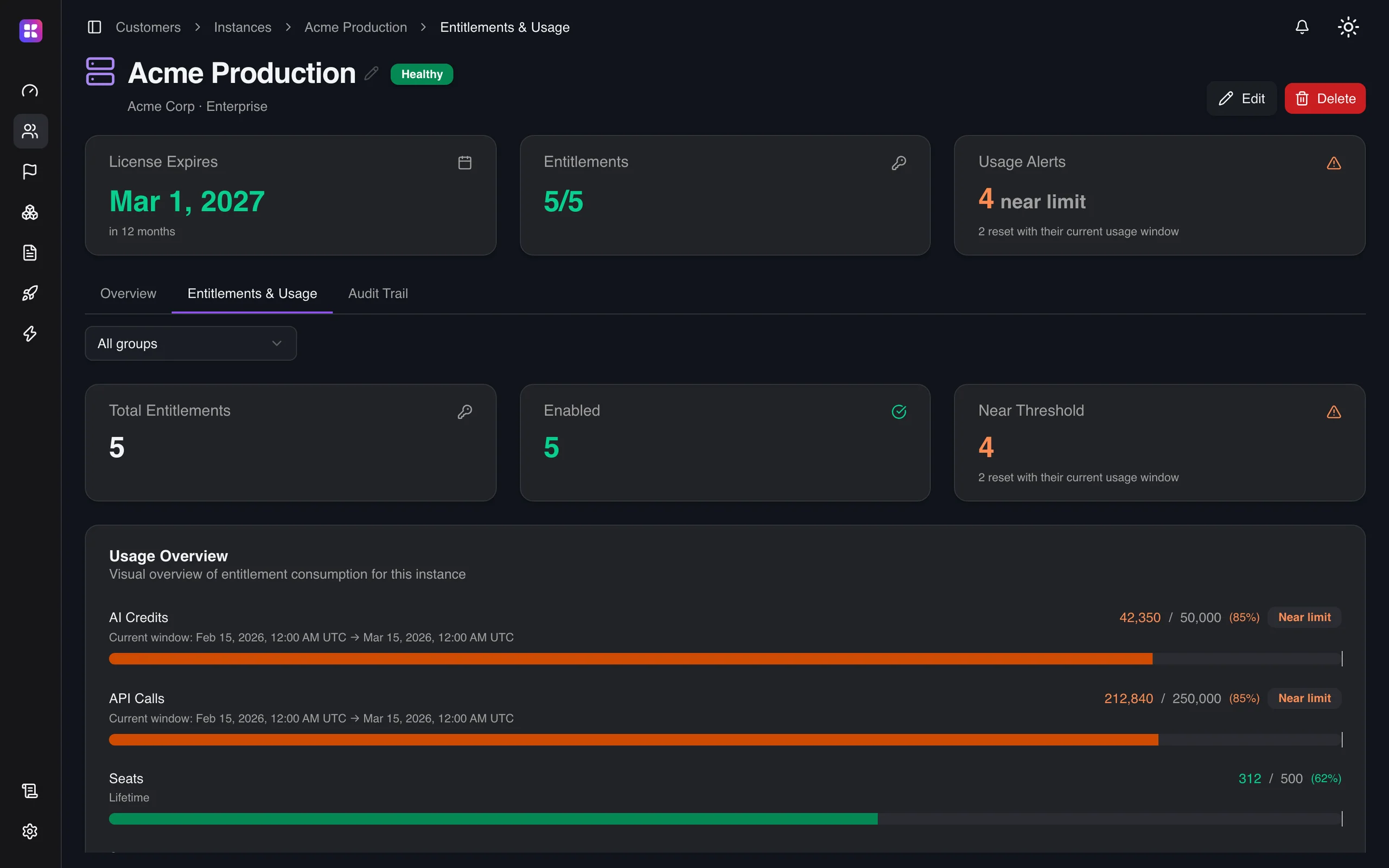Click the warning icon on Near Threshold card
The width and height of the screenshot is (1389, 868).
1333,412
